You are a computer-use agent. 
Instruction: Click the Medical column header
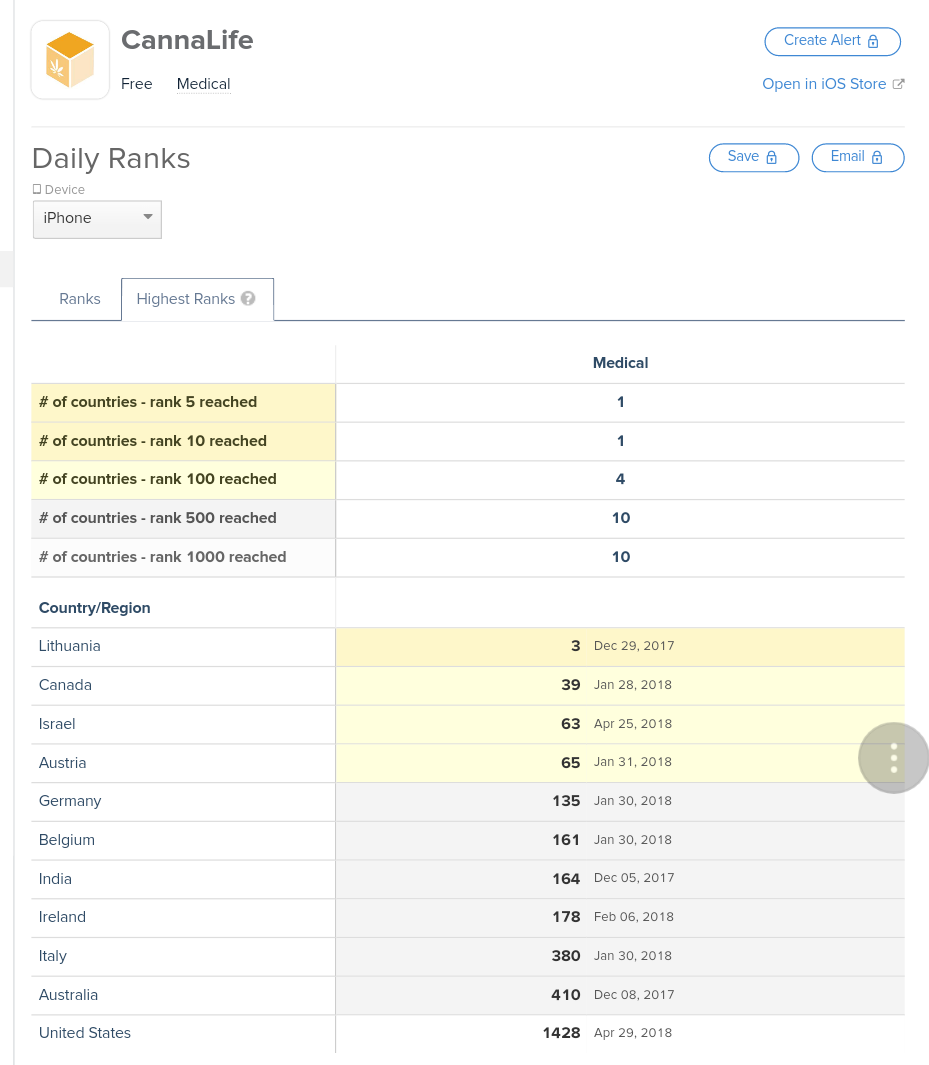620,363
